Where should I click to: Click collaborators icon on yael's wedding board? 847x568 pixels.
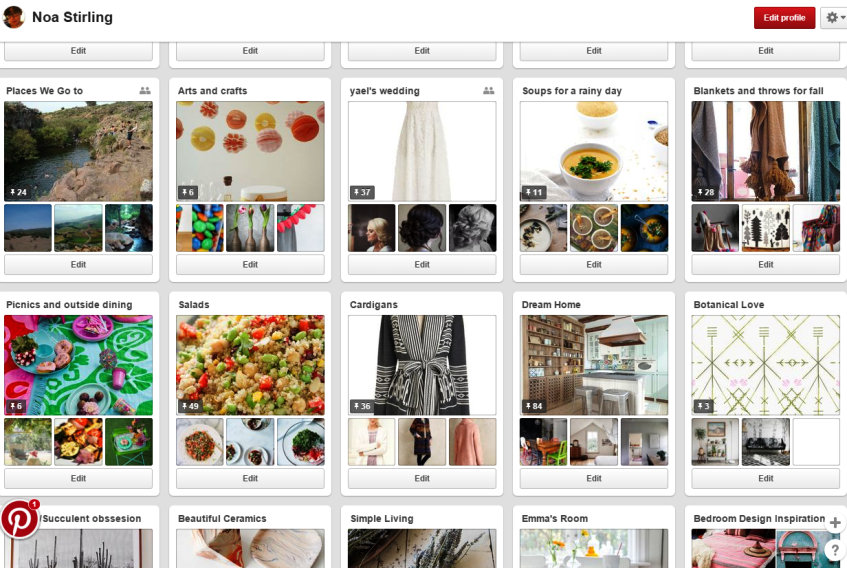coord(488,91)
